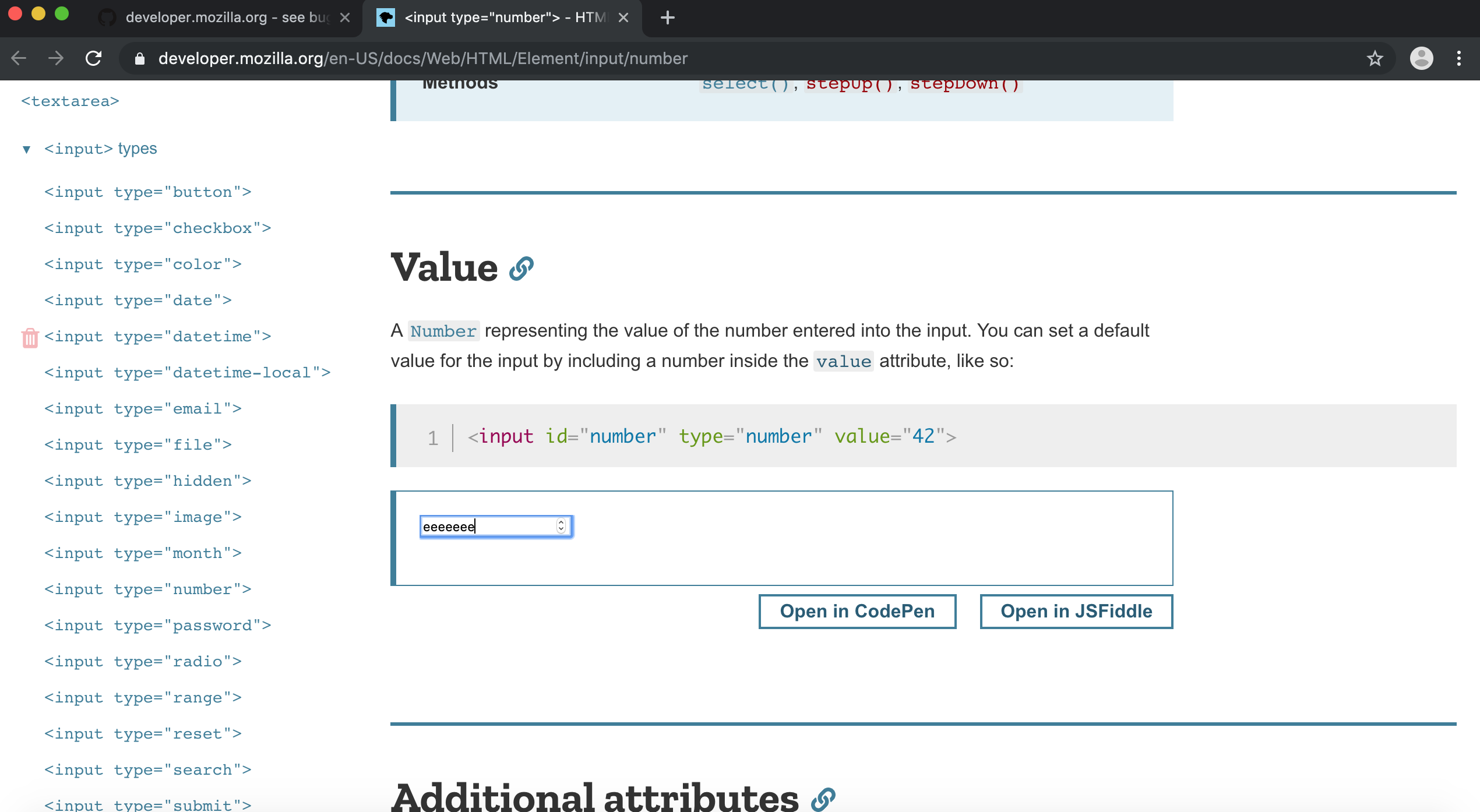Copy the Value section anchor link icon

(x=523, y=269)
